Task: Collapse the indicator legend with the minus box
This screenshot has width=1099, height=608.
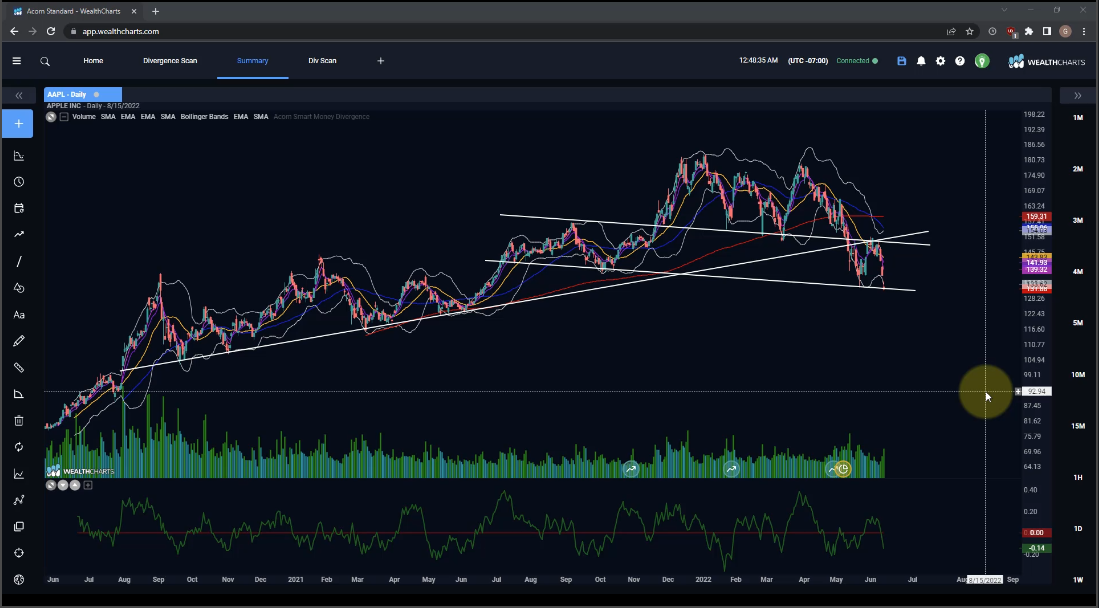Action: tap(64, 116)
